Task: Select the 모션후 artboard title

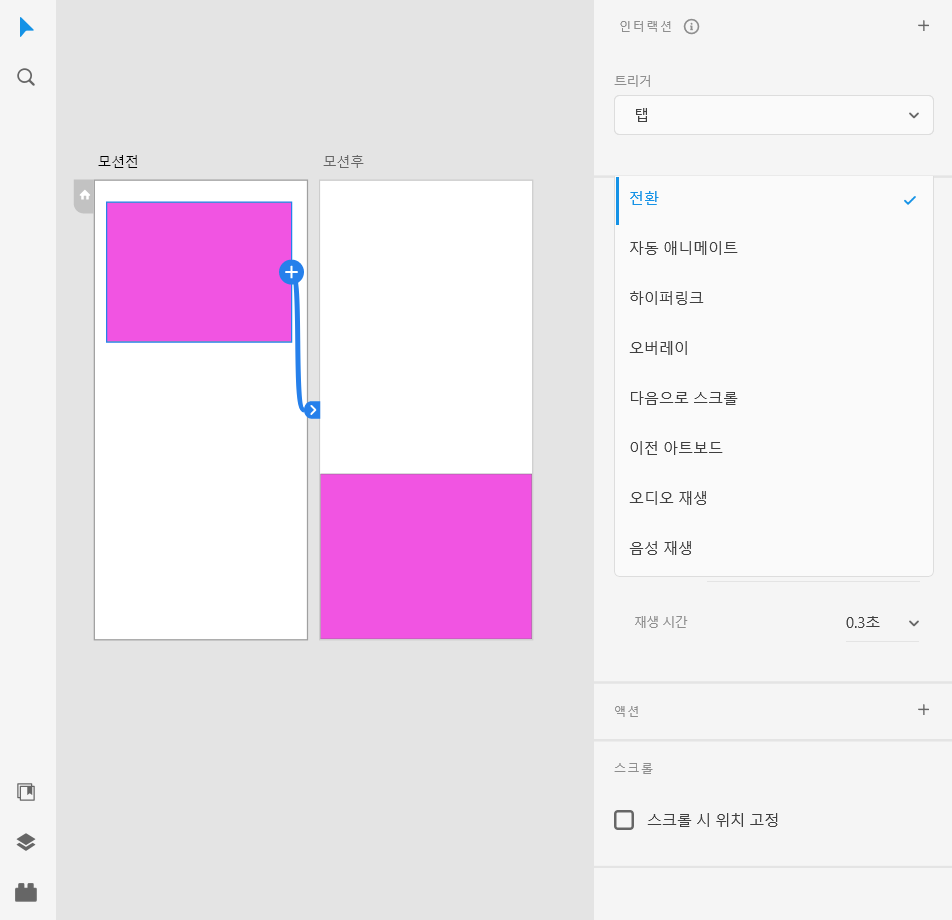Action: (343, 161)
